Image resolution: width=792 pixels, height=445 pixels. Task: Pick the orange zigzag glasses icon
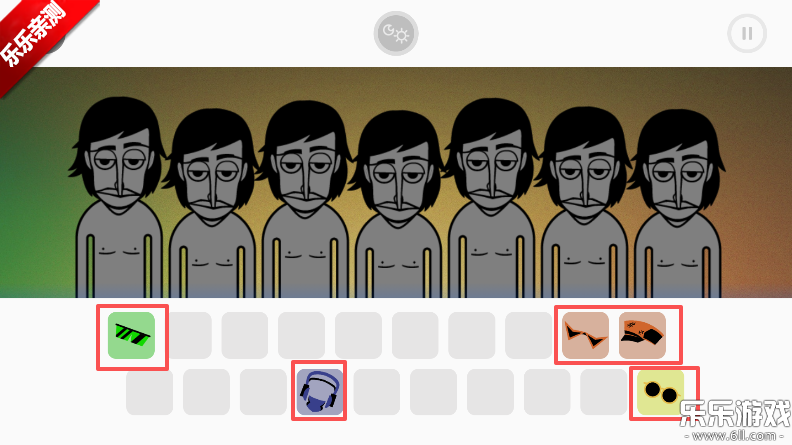click(x=585, y=335)
